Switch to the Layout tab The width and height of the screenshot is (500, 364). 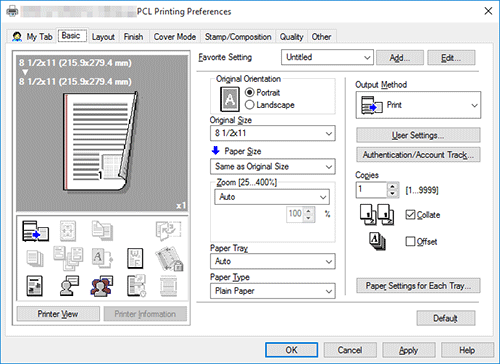(x=103, y=37)
